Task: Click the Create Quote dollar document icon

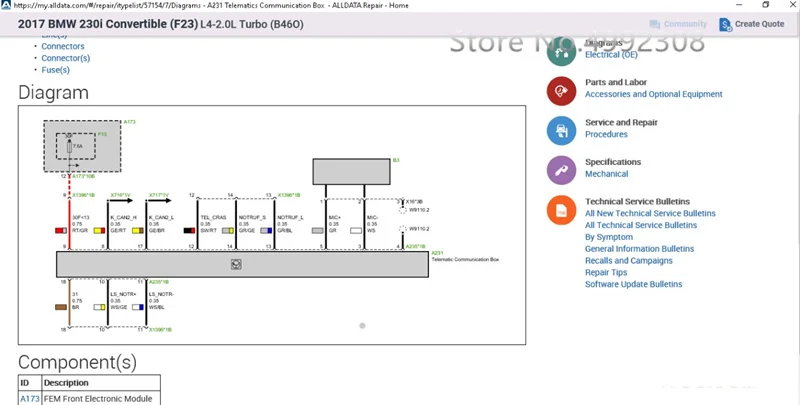Action: point(725,24)
